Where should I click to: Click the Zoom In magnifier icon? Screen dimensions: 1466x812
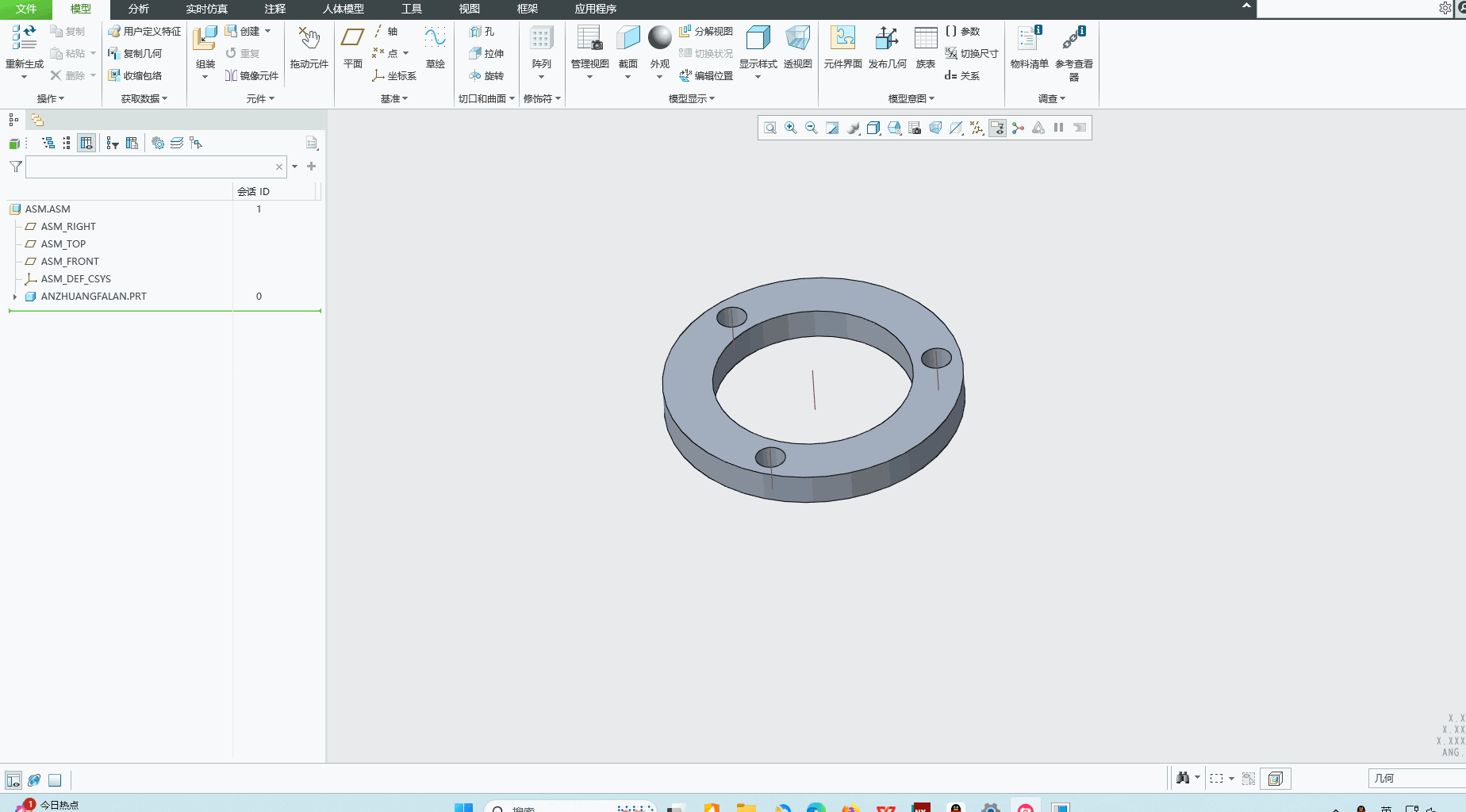pos(791,128)
